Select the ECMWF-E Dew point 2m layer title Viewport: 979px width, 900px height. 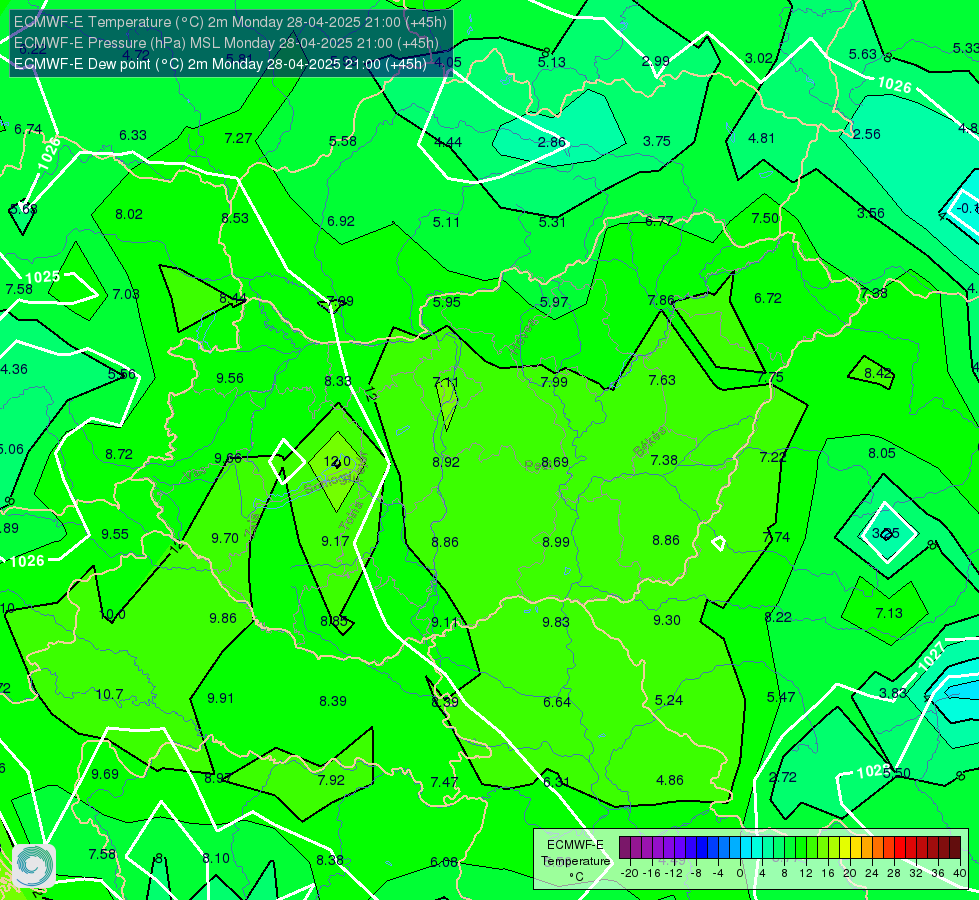point(220,64)
